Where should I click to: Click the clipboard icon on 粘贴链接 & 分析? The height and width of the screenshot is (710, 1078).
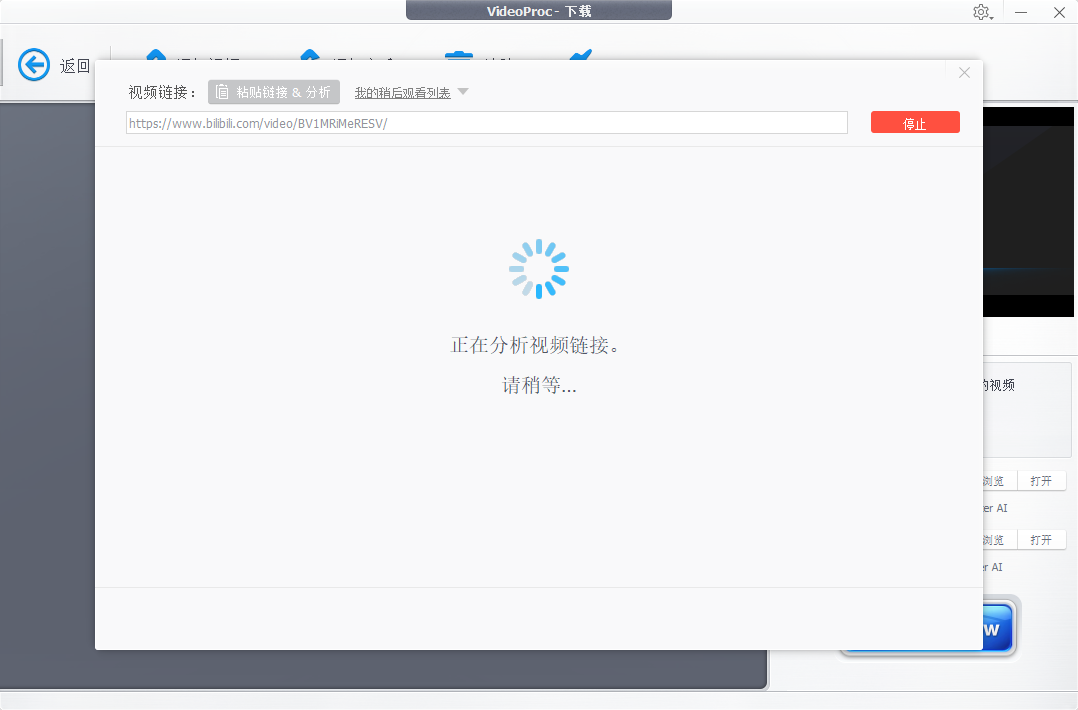[221, 91]
